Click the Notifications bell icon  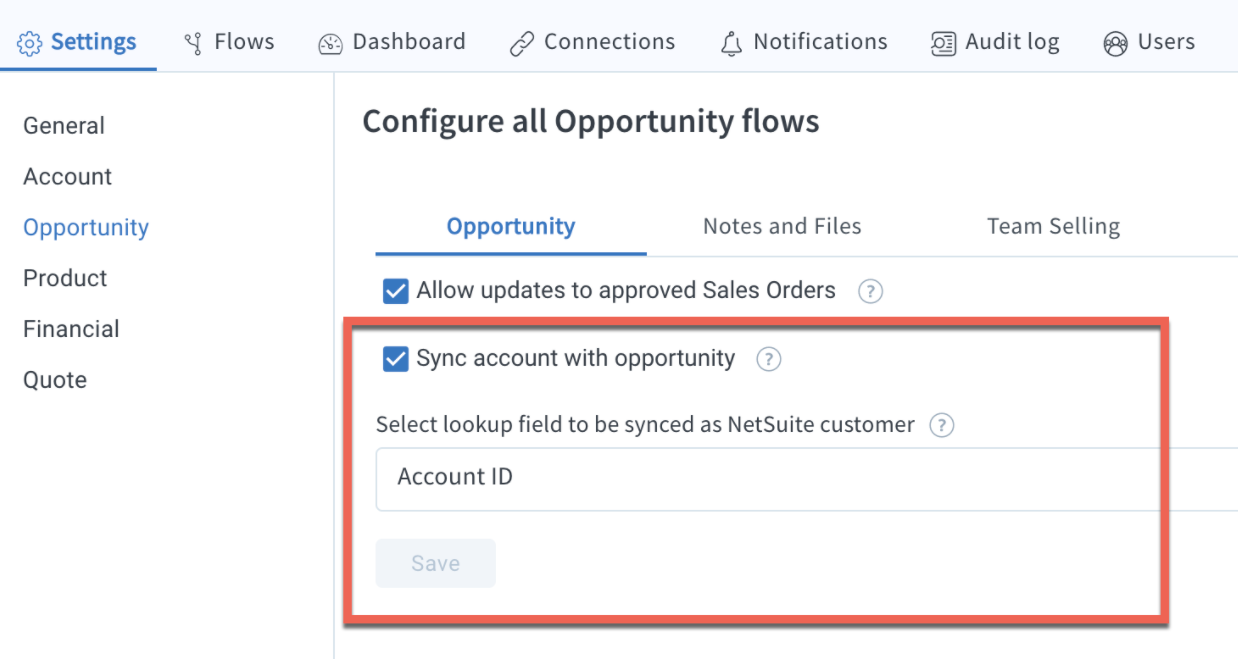(732, 43)
